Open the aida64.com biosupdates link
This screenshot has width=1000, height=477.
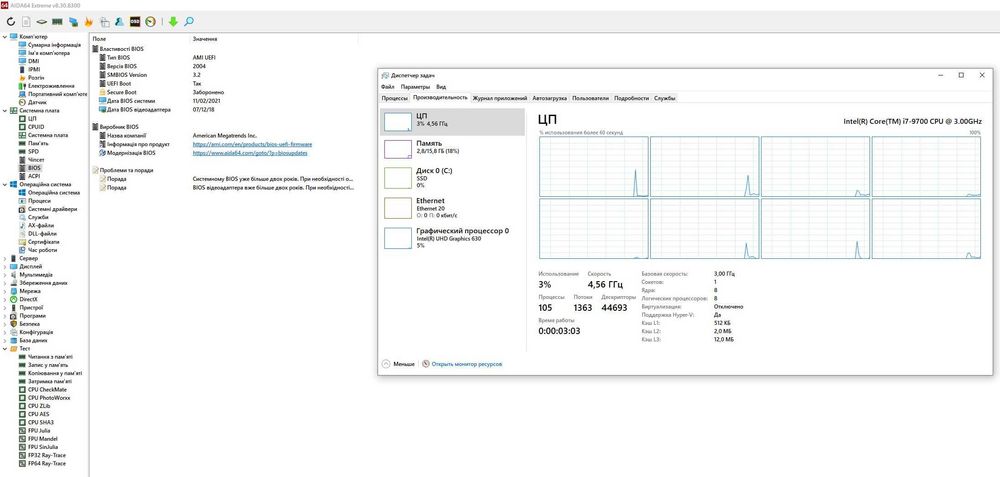click(250, 153)
